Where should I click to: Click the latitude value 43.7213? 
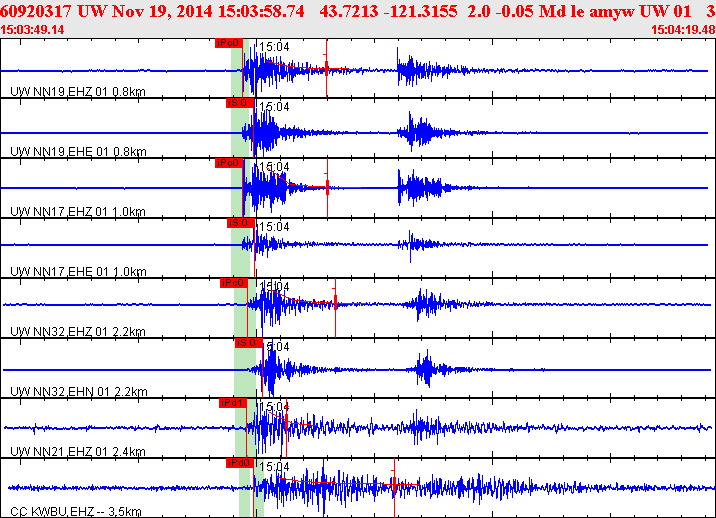coord(348,11)
